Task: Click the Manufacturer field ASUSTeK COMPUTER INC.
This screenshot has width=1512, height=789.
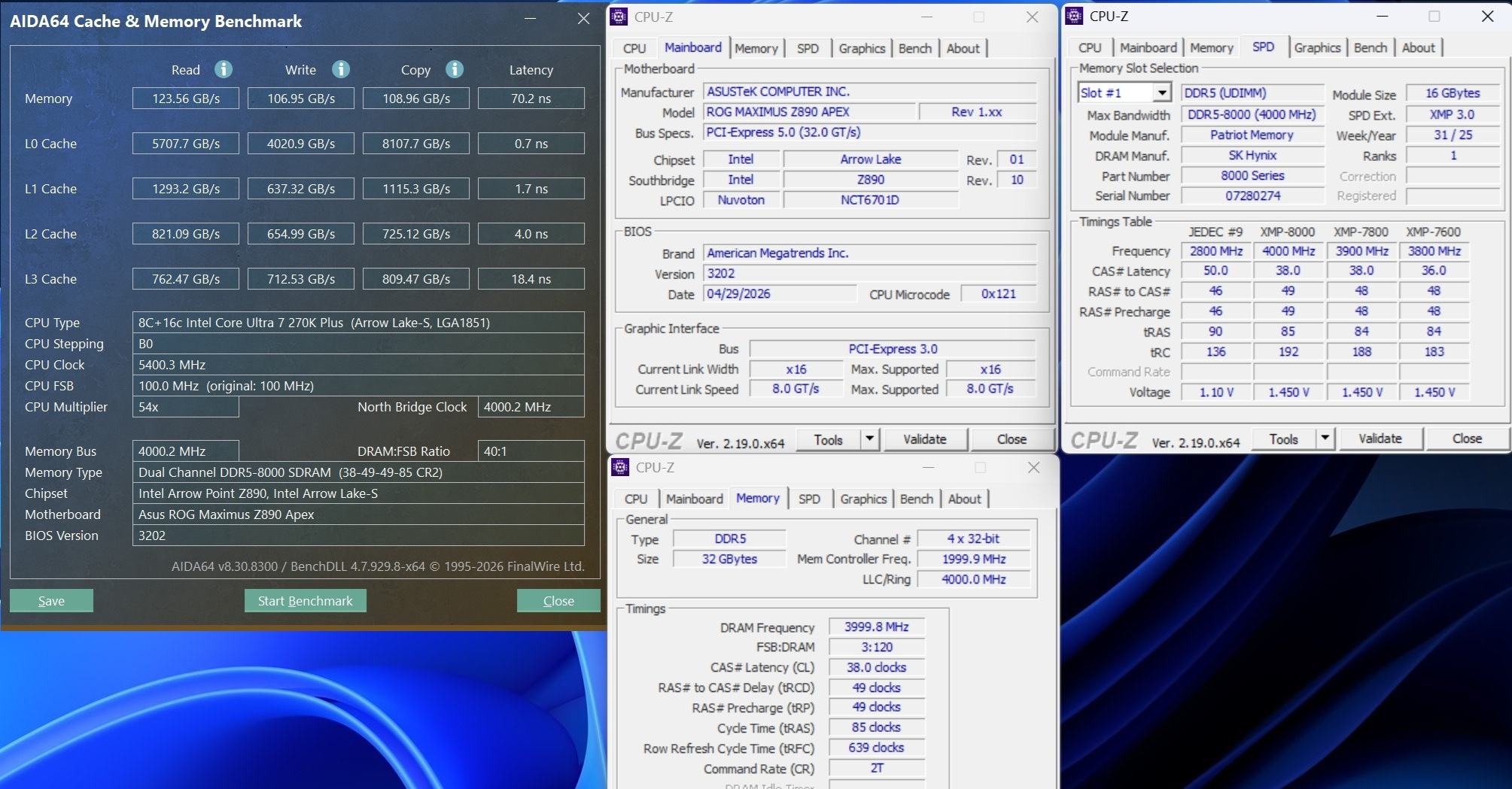Action: tap(870, 92)
